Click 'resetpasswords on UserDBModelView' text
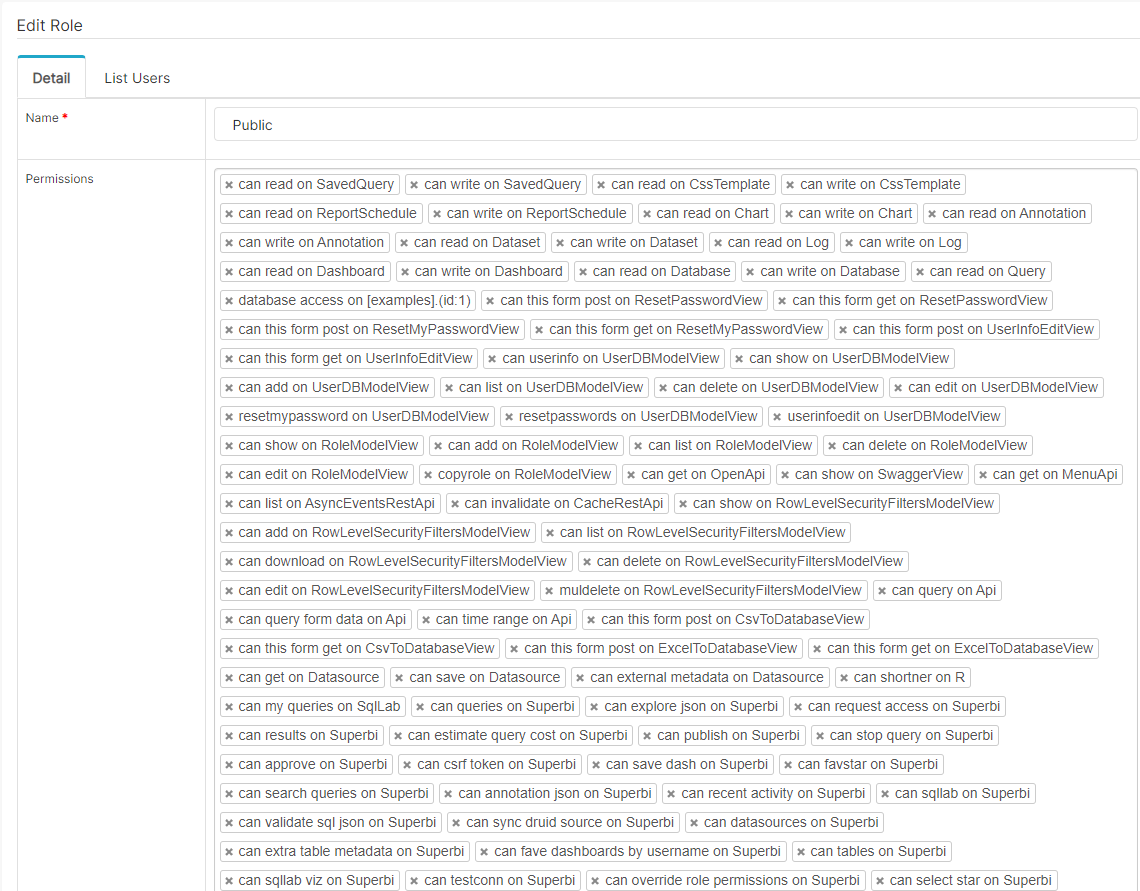The height and width of the screenshot is (891, 1140). tap(638, 416)
